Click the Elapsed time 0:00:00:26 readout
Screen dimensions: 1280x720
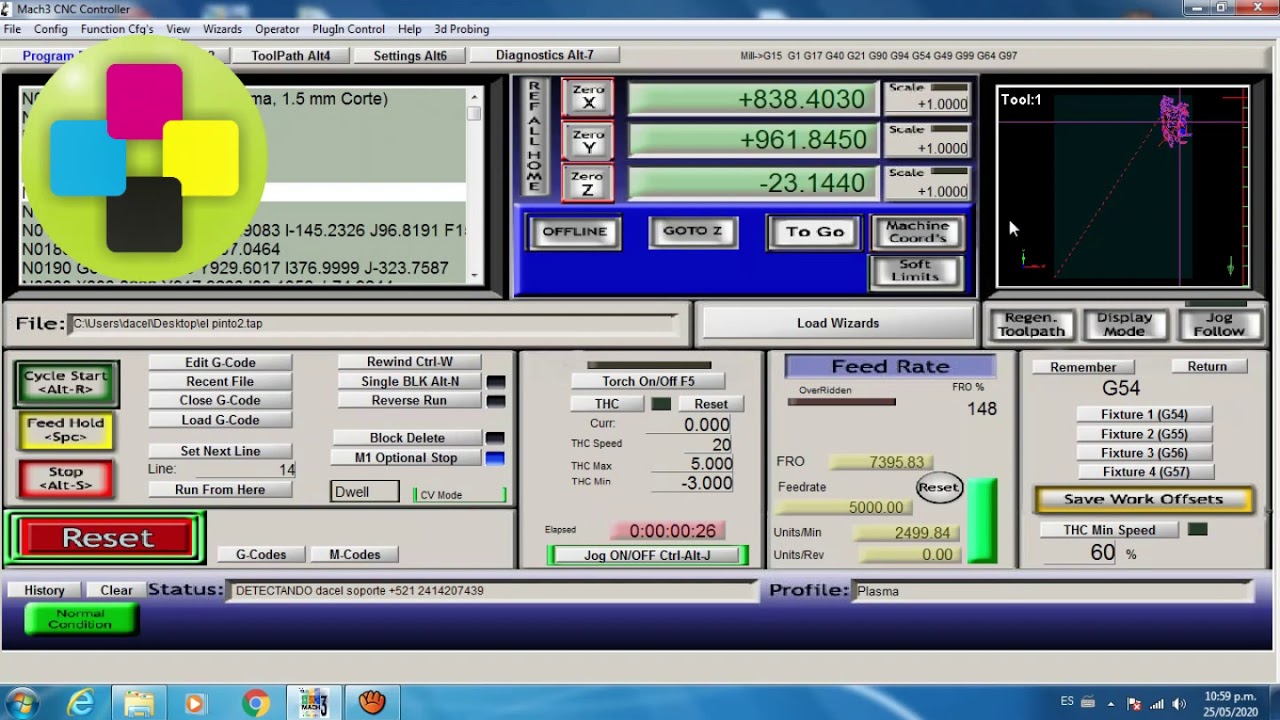pyautogui.click(x=669, y=531)
